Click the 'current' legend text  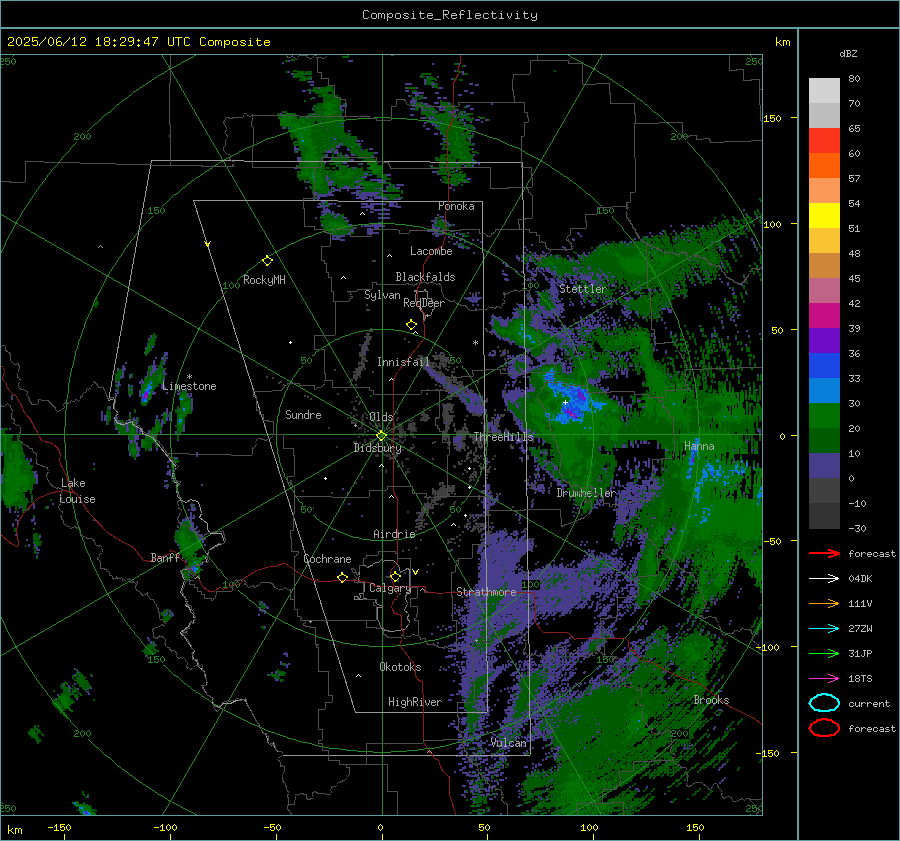tap(869, 703)
